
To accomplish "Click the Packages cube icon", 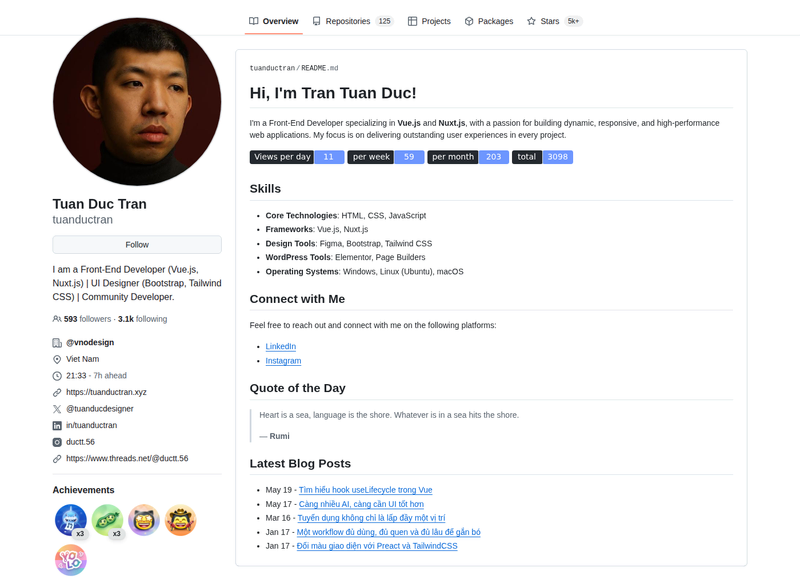I will (469, 21).
